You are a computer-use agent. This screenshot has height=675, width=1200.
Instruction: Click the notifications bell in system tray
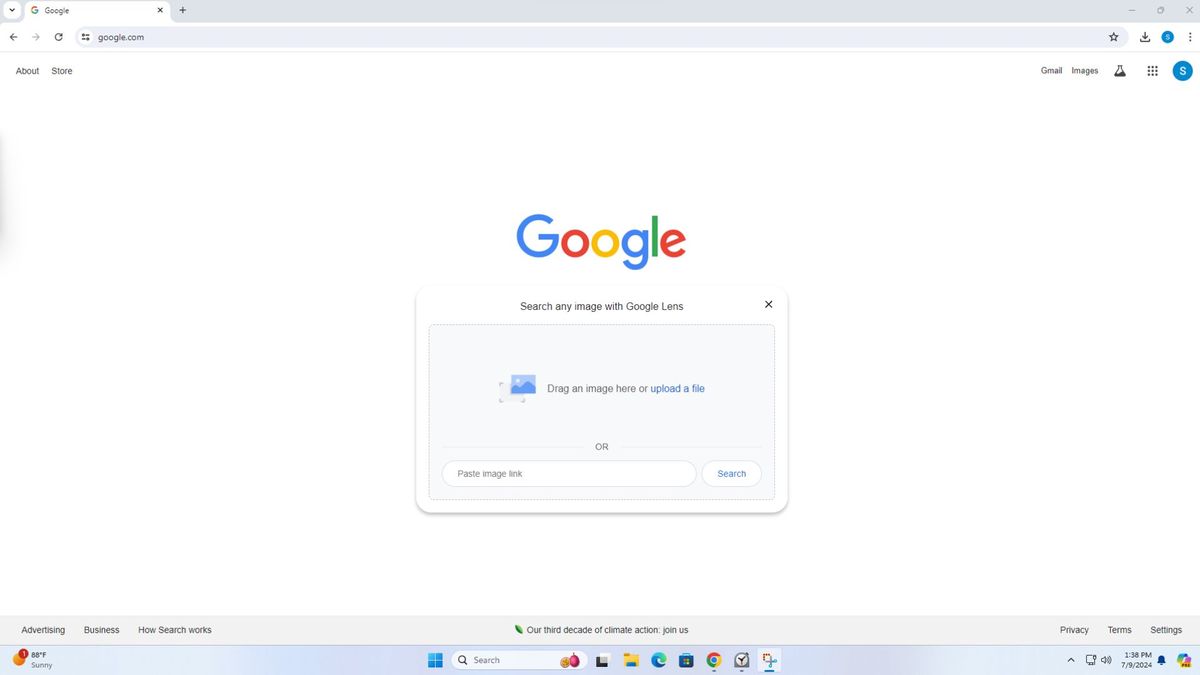pos(1160,660)
